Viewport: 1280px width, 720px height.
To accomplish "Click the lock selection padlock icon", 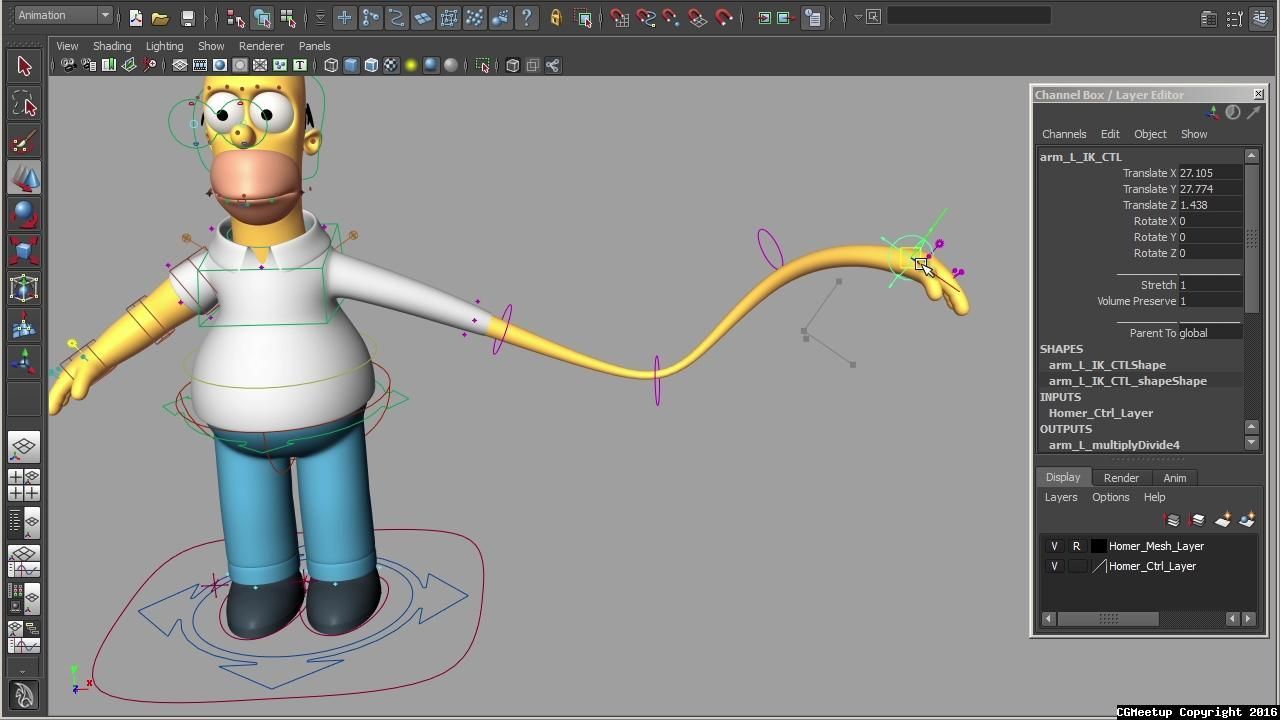I will [556, 17].
